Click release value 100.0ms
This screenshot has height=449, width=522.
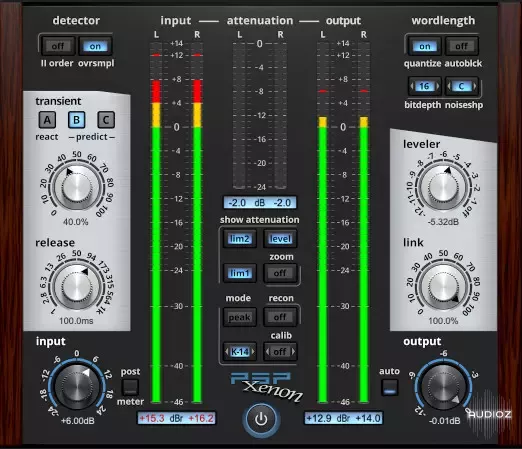point(76,321)
